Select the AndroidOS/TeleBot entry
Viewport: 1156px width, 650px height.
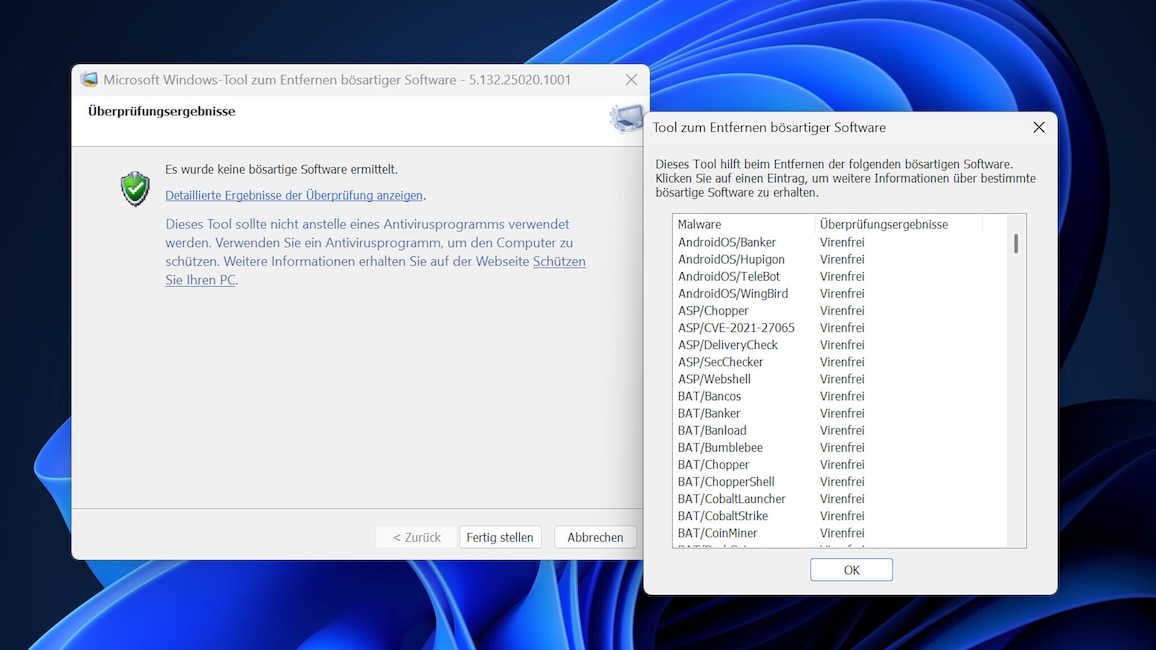tap(728, 276)
